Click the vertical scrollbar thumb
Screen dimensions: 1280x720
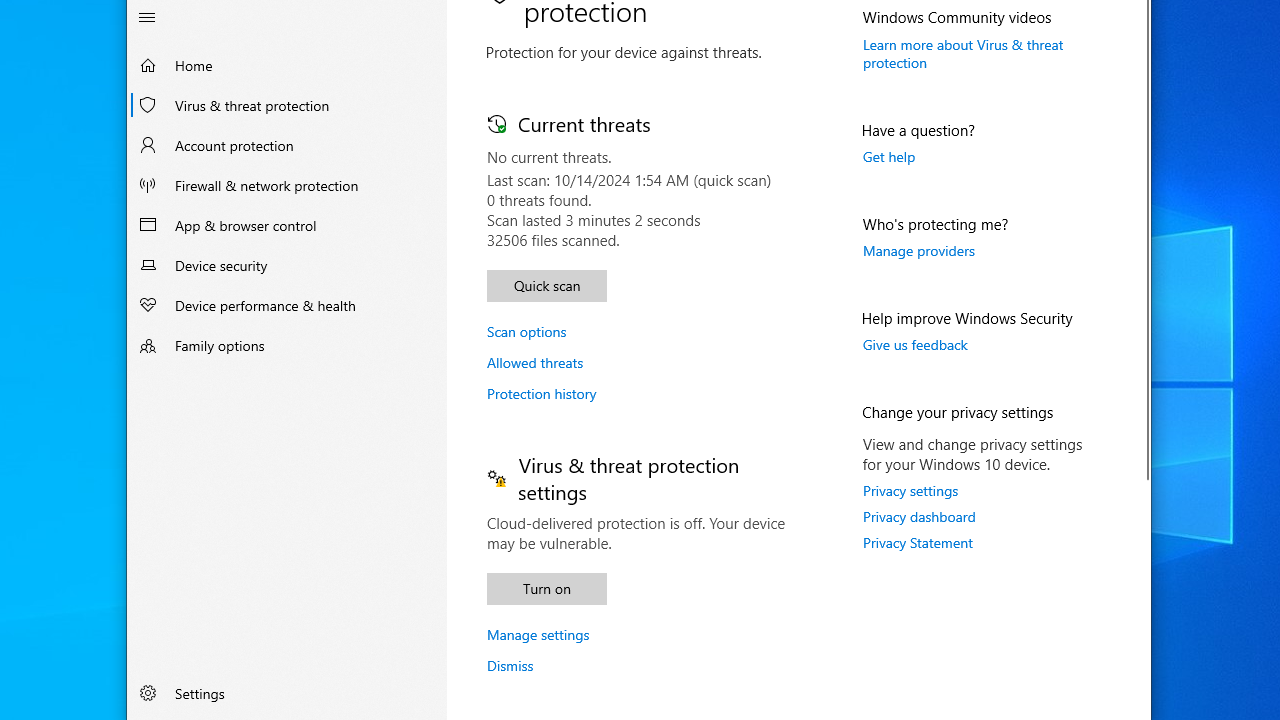(1148, 240)
